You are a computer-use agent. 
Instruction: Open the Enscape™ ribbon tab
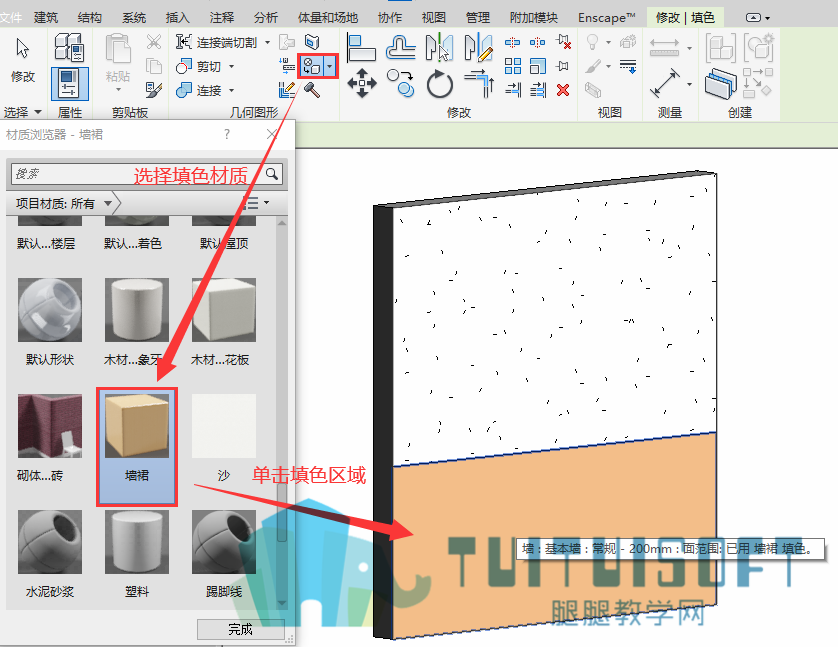(x=607, y=18)
